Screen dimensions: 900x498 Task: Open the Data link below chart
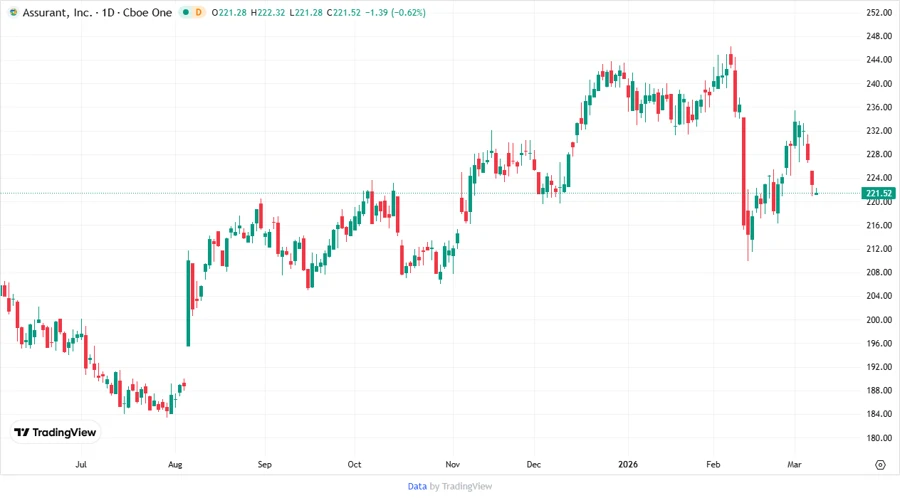pos(417,487)
